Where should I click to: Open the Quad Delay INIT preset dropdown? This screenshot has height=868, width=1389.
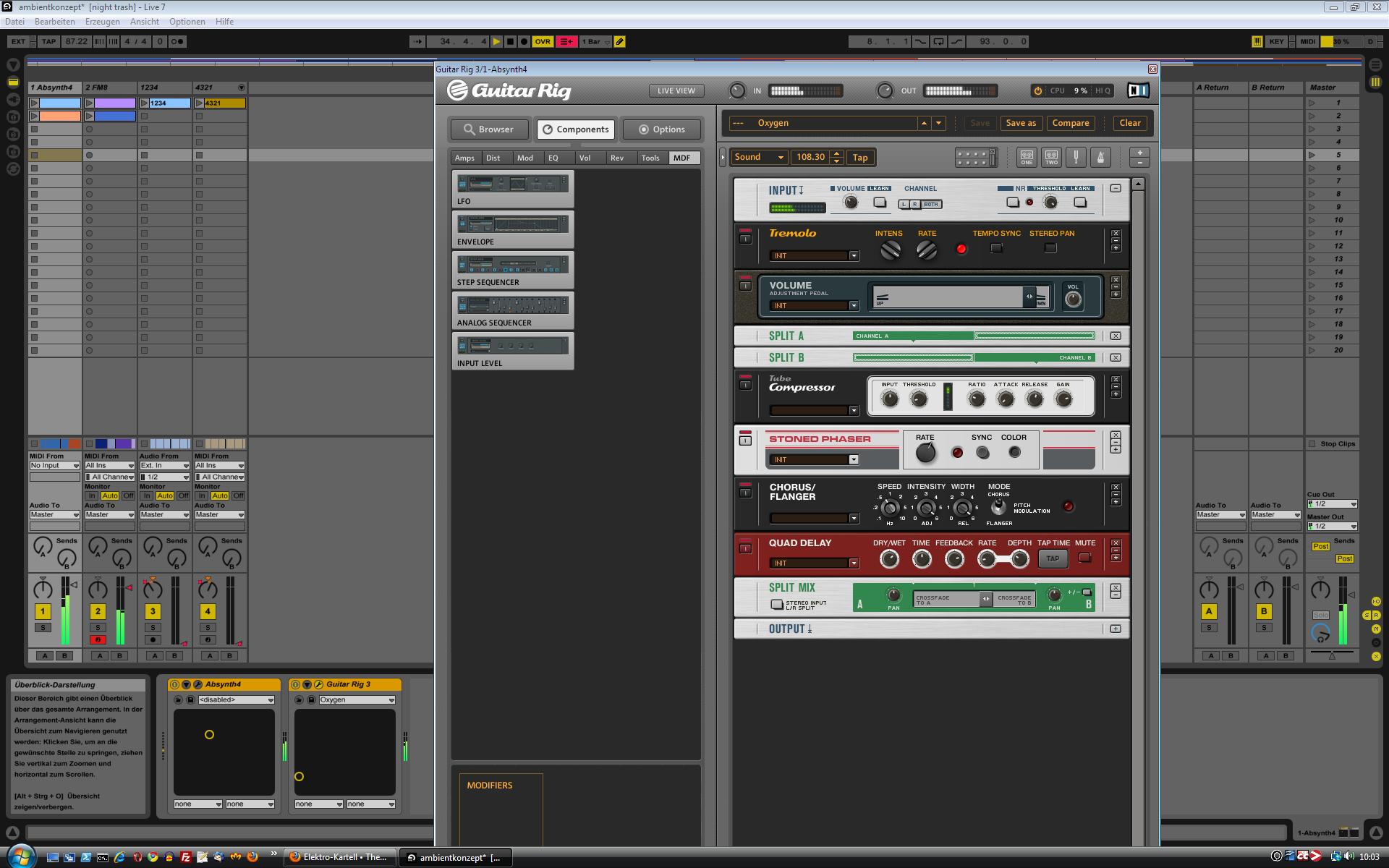[x=854, y=563]
